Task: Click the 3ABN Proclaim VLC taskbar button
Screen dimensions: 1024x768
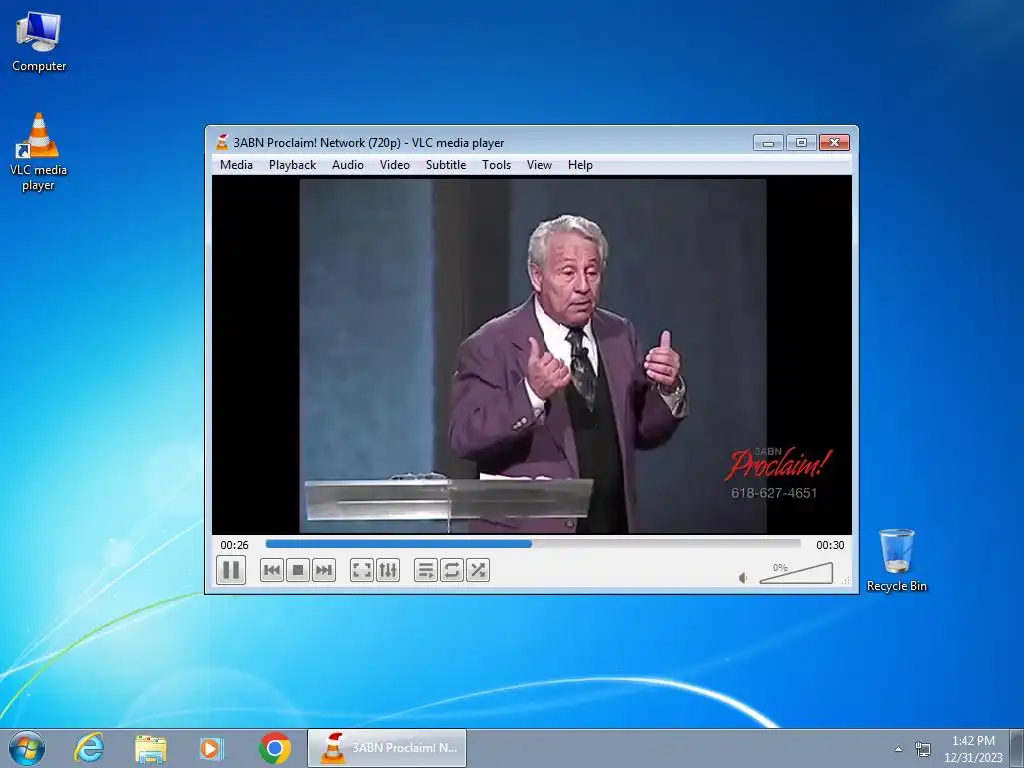Action: click(387, 748)
